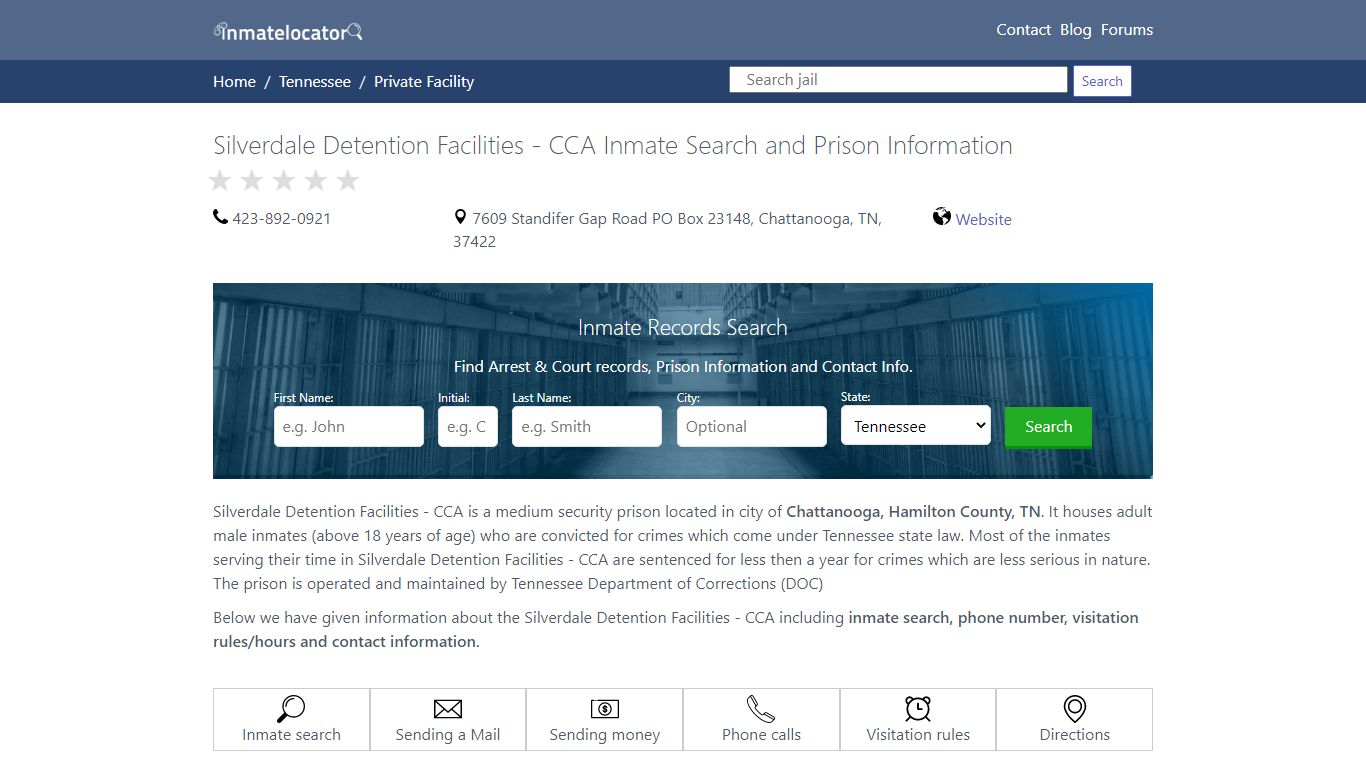Screen dimensions: 1366x768
Task: Click the bold Chattanooga, Hamilton County, TN text
Action: tap(914, 512)
